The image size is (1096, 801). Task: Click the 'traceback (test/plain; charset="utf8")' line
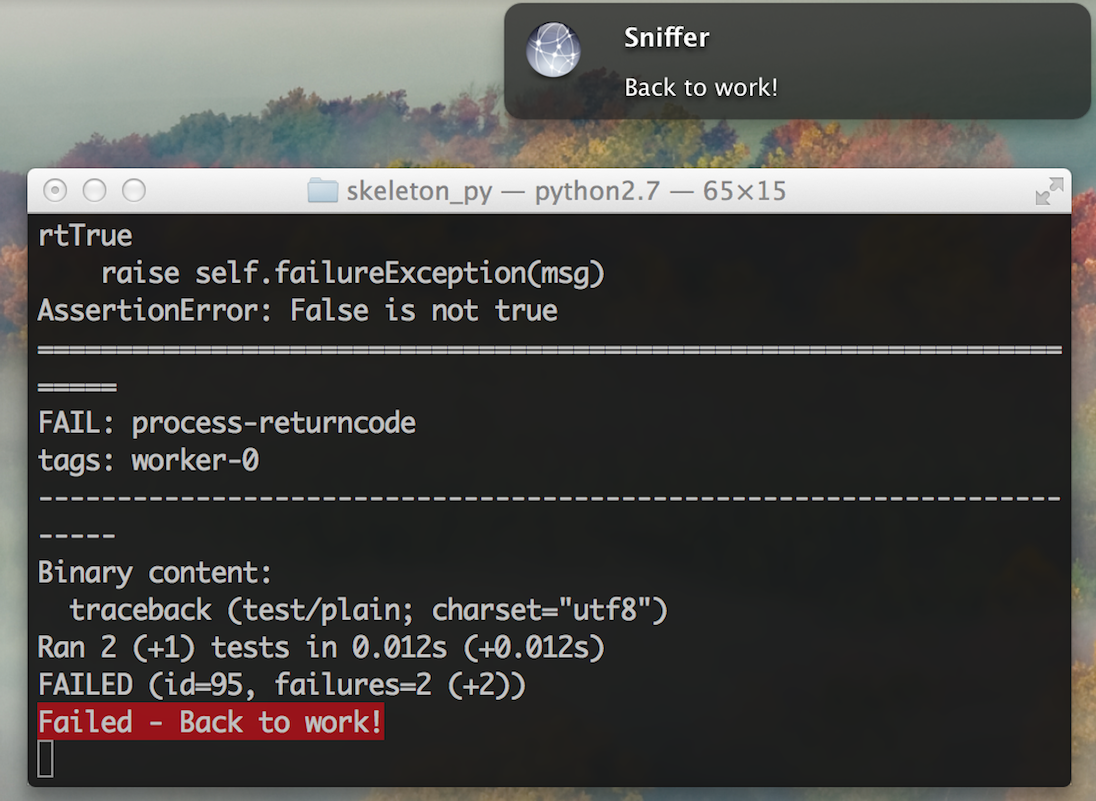click(x=368, y=610)
